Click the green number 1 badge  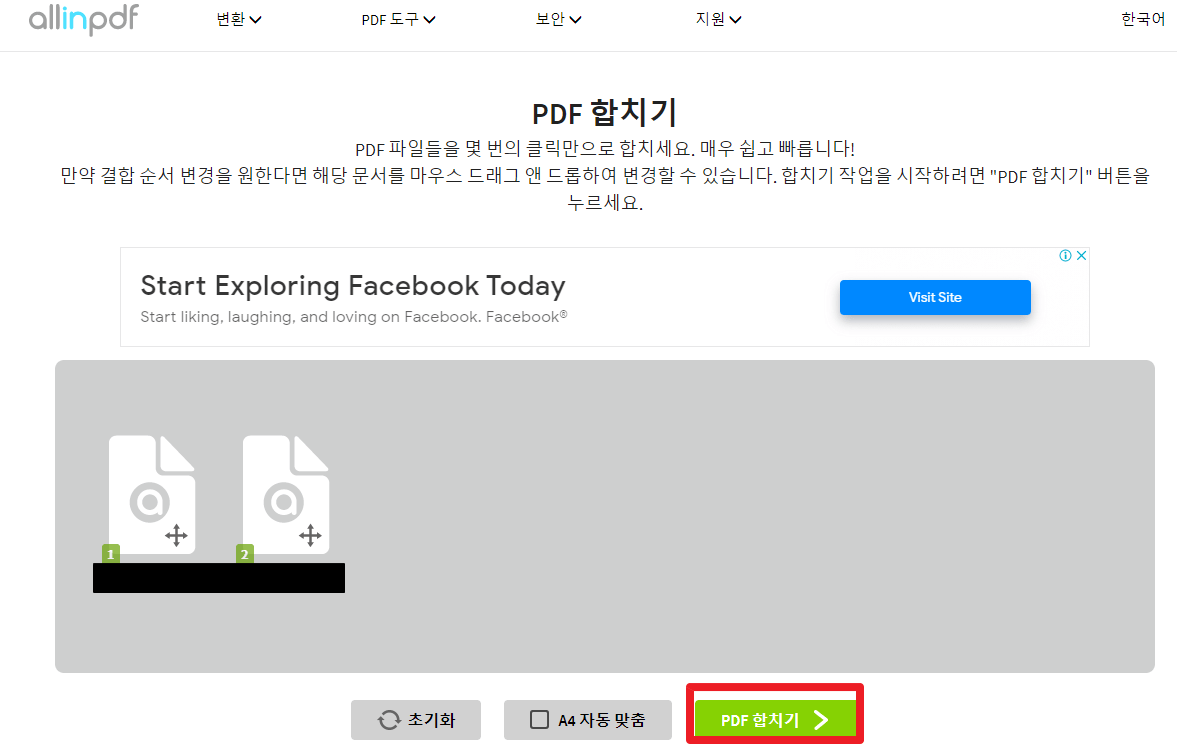pos(110,554)
